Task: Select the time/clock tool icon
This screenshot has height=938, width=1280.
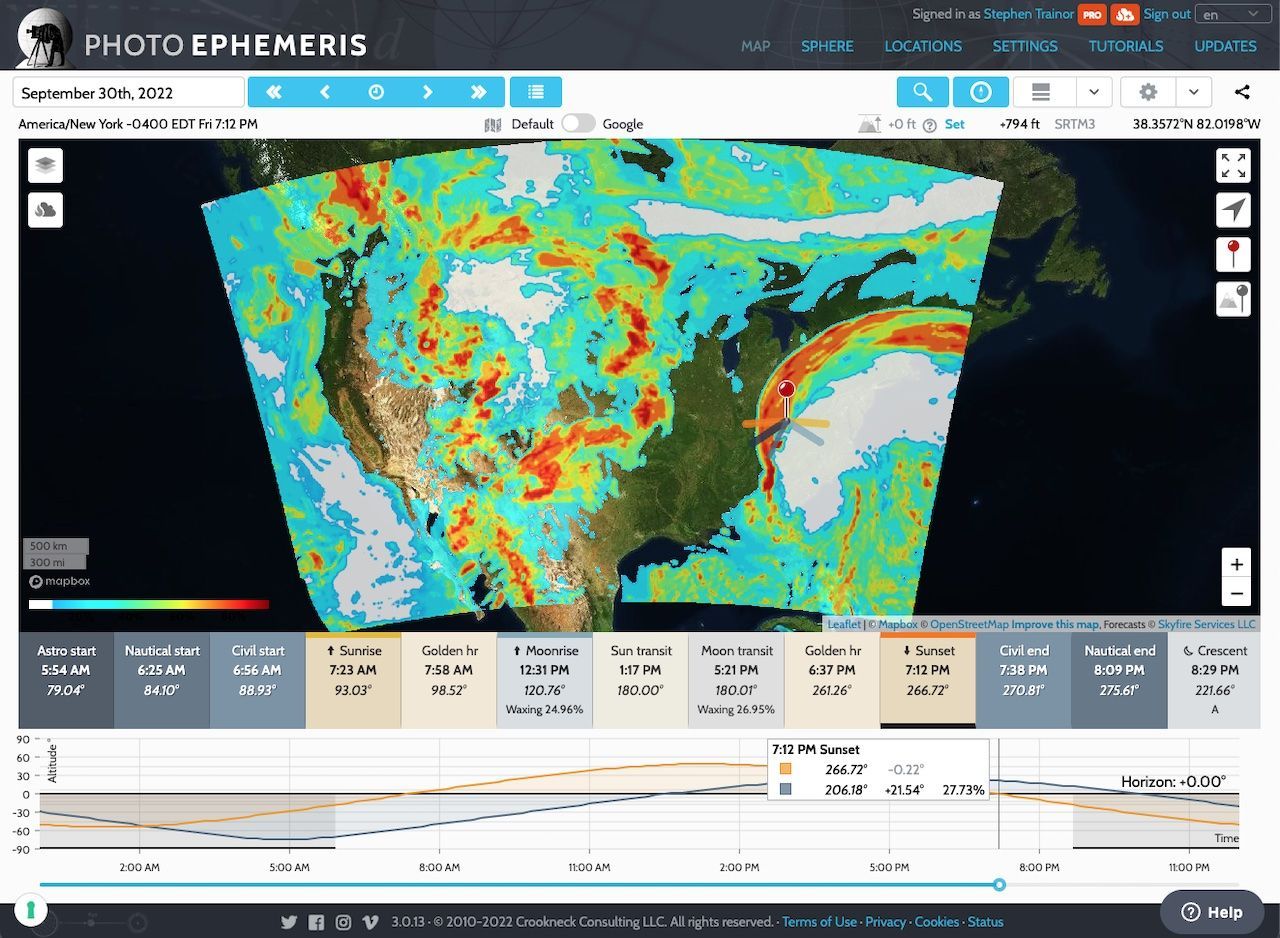Action: click(x=981, y=91)
